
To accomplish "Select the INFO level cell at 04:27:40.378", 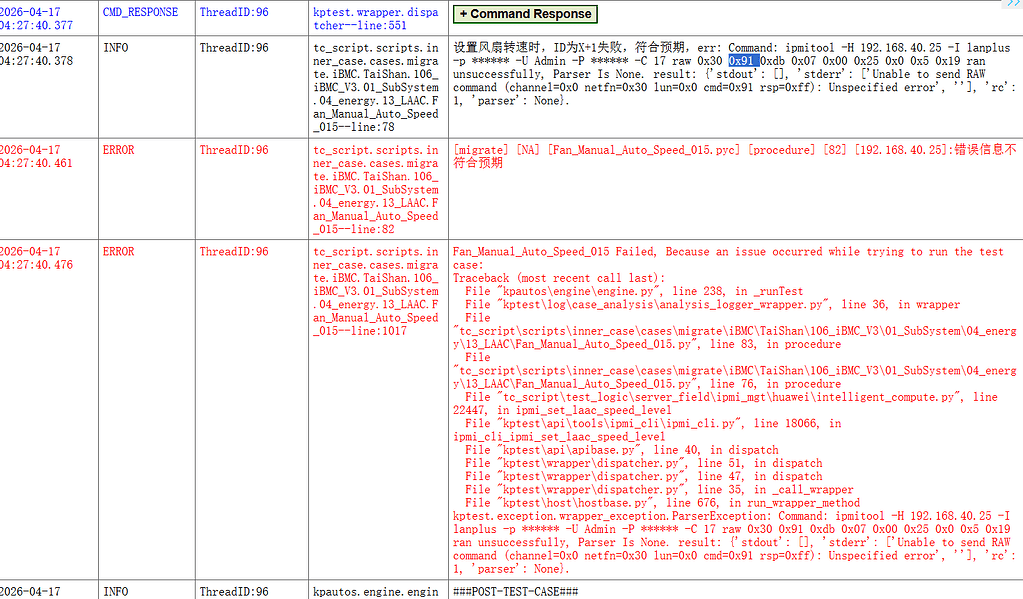I will (115, 48).
